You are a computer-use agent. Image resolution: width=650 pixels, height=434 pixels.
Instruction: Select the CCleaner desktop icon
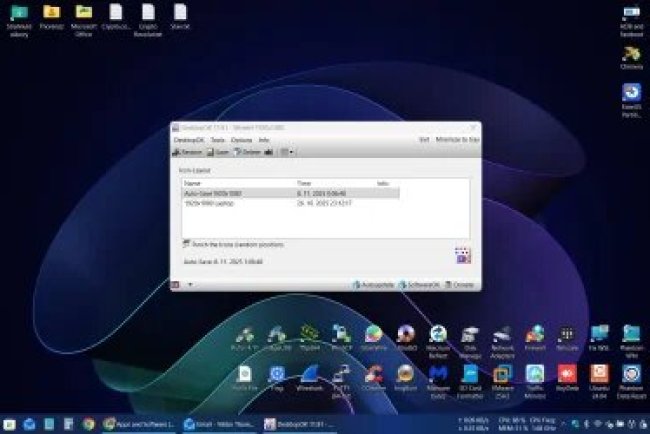(x=374, y=378)
